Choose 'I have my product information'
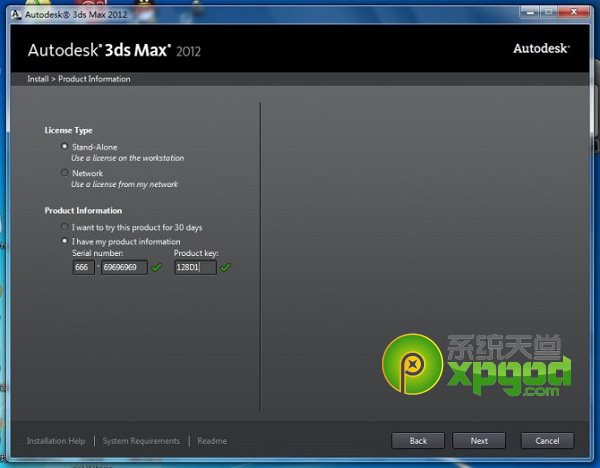The image size is (600, 468). [65, 241]
